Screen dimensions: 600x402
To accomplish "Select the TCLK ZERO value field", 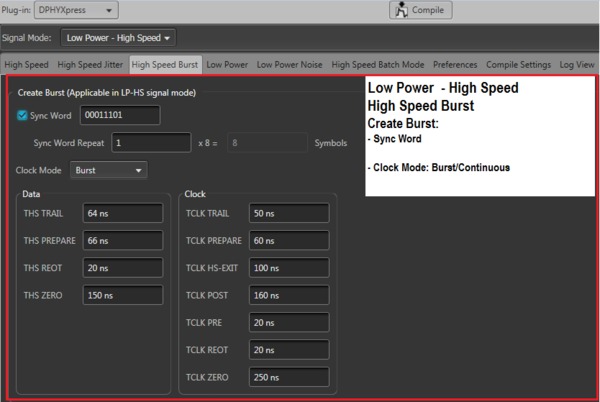I will [x=288, y=377].
